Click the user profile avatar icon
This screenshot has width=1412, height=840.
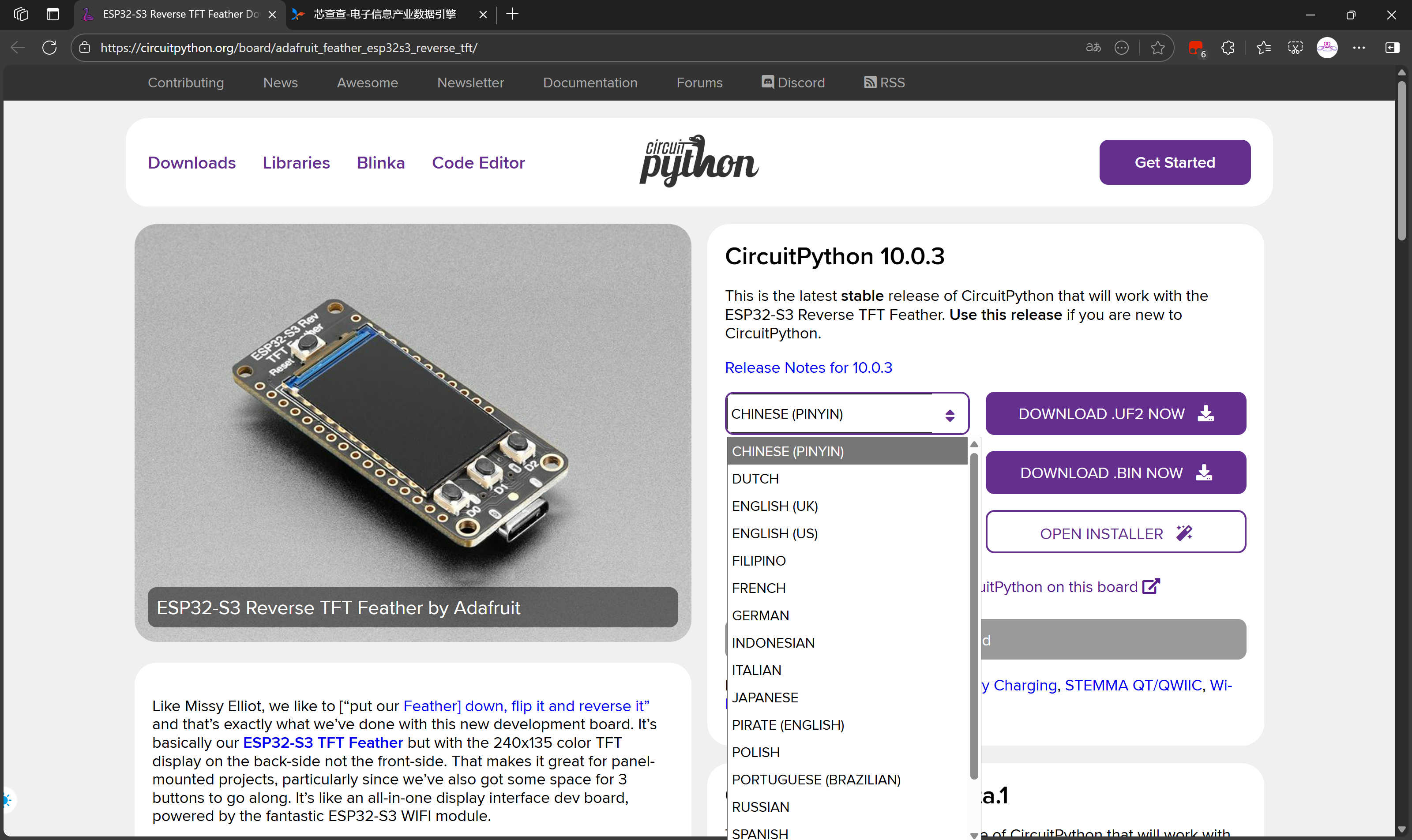click(1326, 48)
